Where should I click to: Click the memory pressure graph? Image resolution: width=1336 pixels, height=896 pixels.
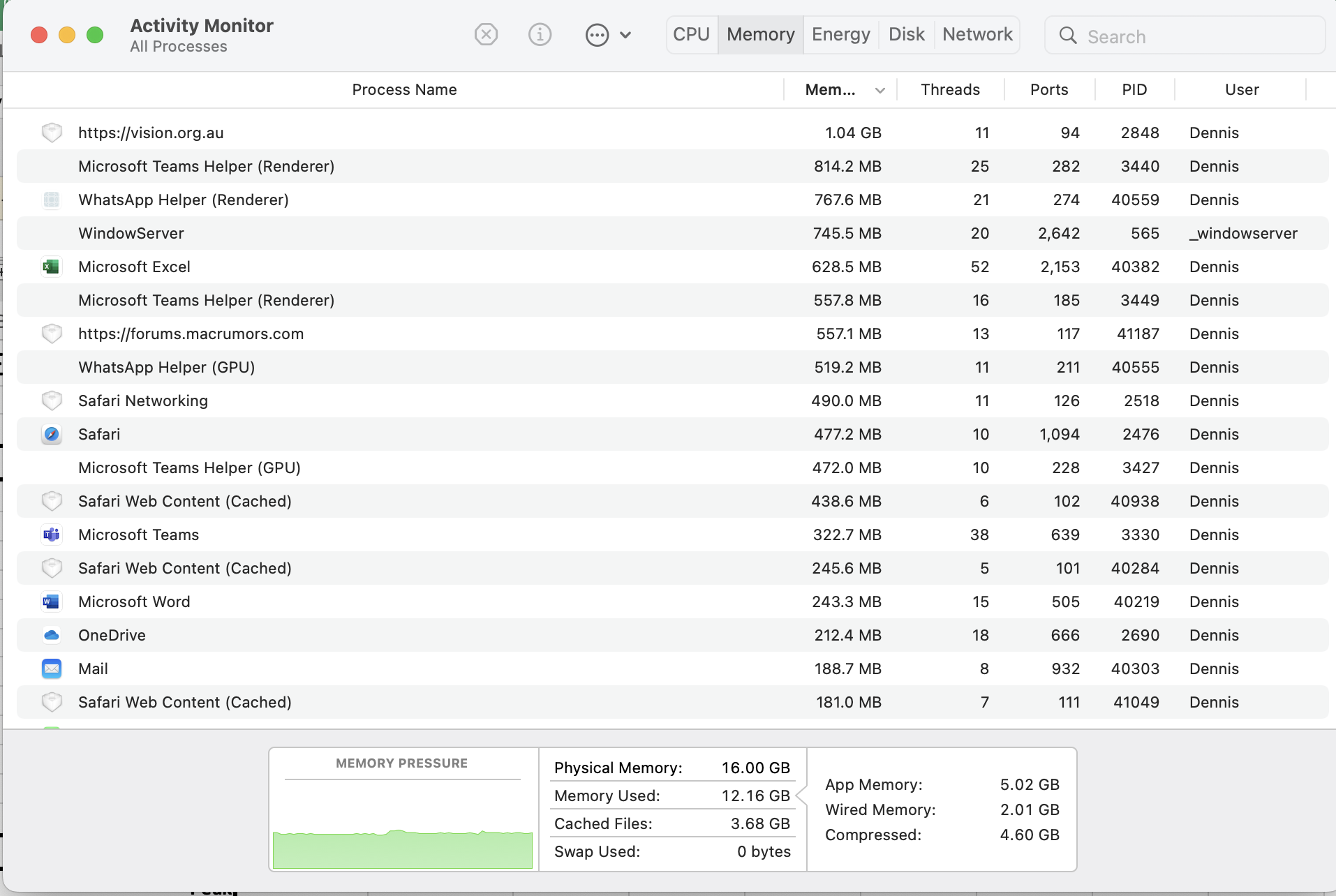[x=403, y=849]
